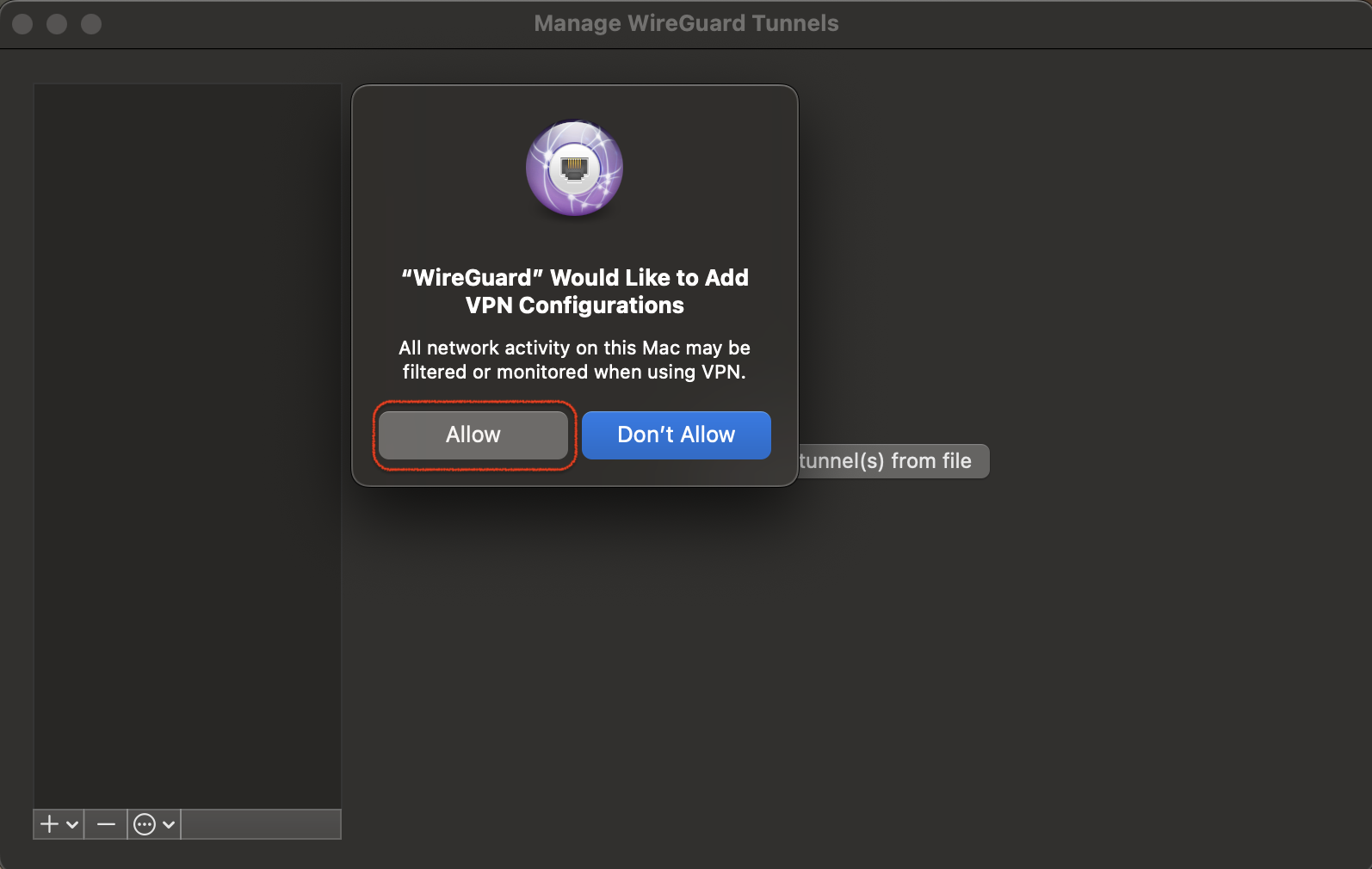Choose Don't Allow in the dialog
Image resolution: width=1372 pixels, height=869 pixels.
pyautogui.click(x=676, y=435)
